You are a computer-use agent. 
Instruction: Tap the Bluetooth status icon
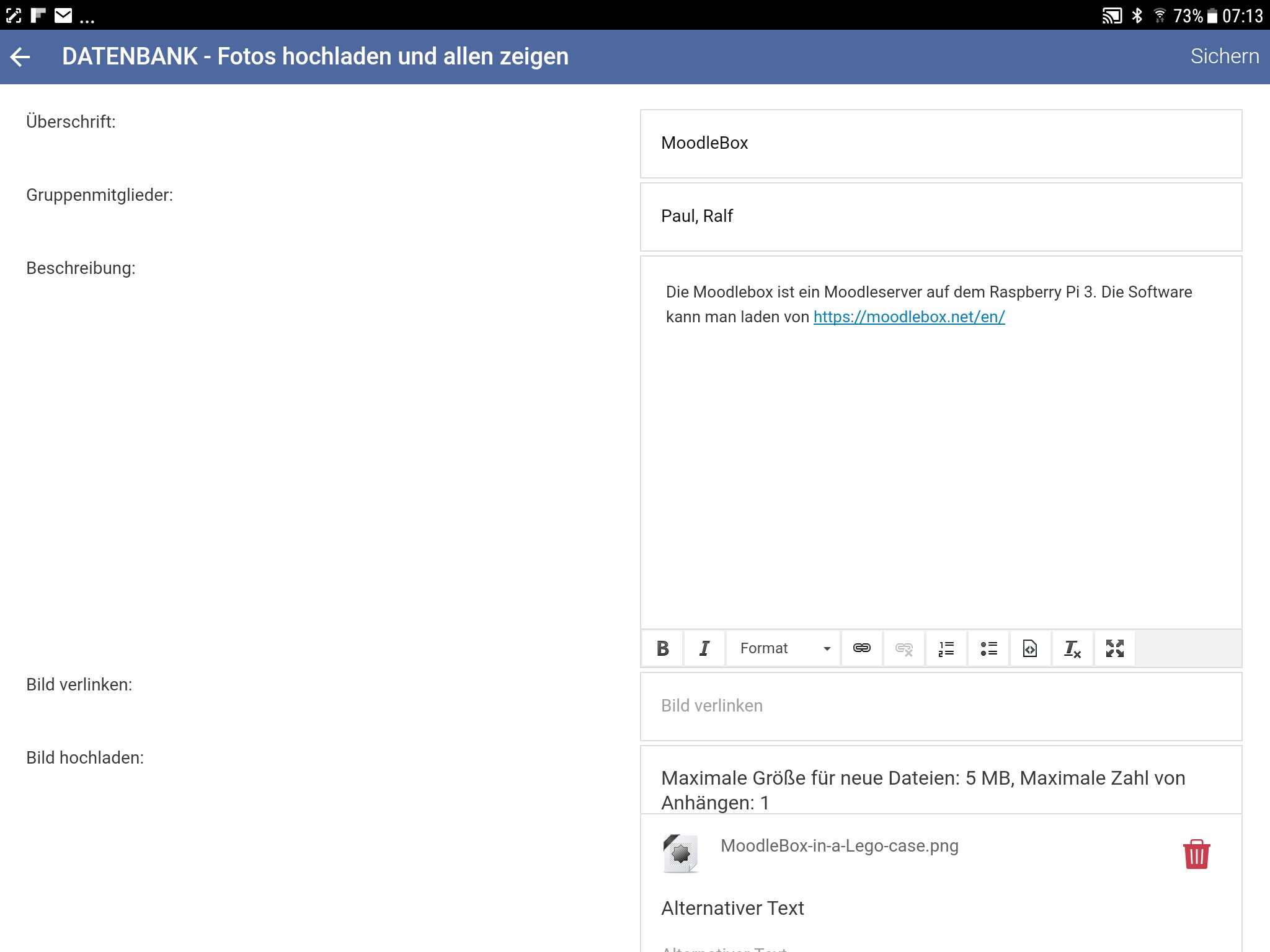coord(1137,15)
